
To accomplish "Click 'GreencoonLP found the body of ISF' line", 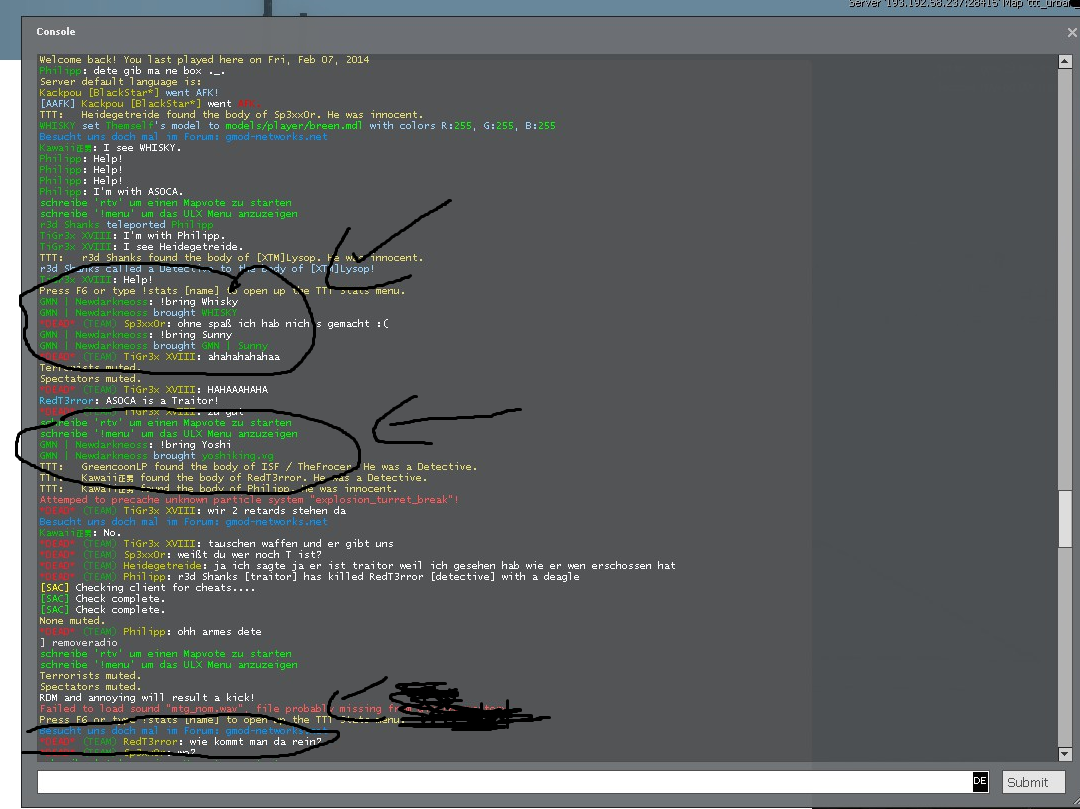I will pyautogui.click(x=258, y=467).
